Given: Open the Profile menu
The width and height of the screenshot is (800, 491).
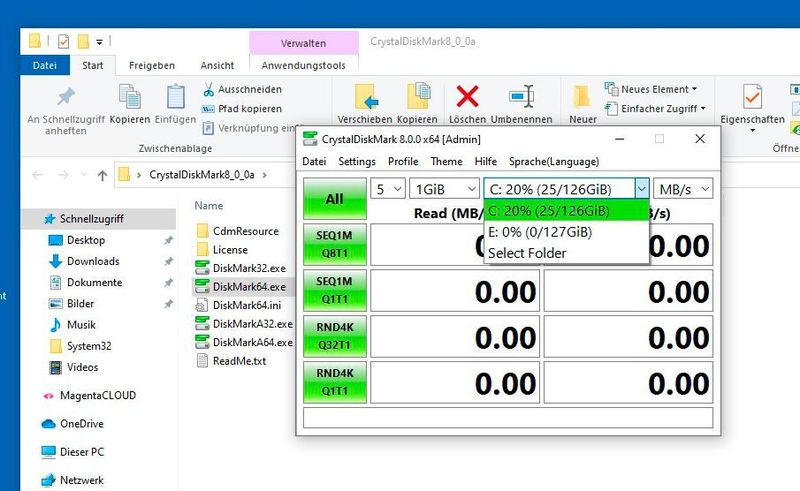Looking at the screenshot, I should 403,162.
